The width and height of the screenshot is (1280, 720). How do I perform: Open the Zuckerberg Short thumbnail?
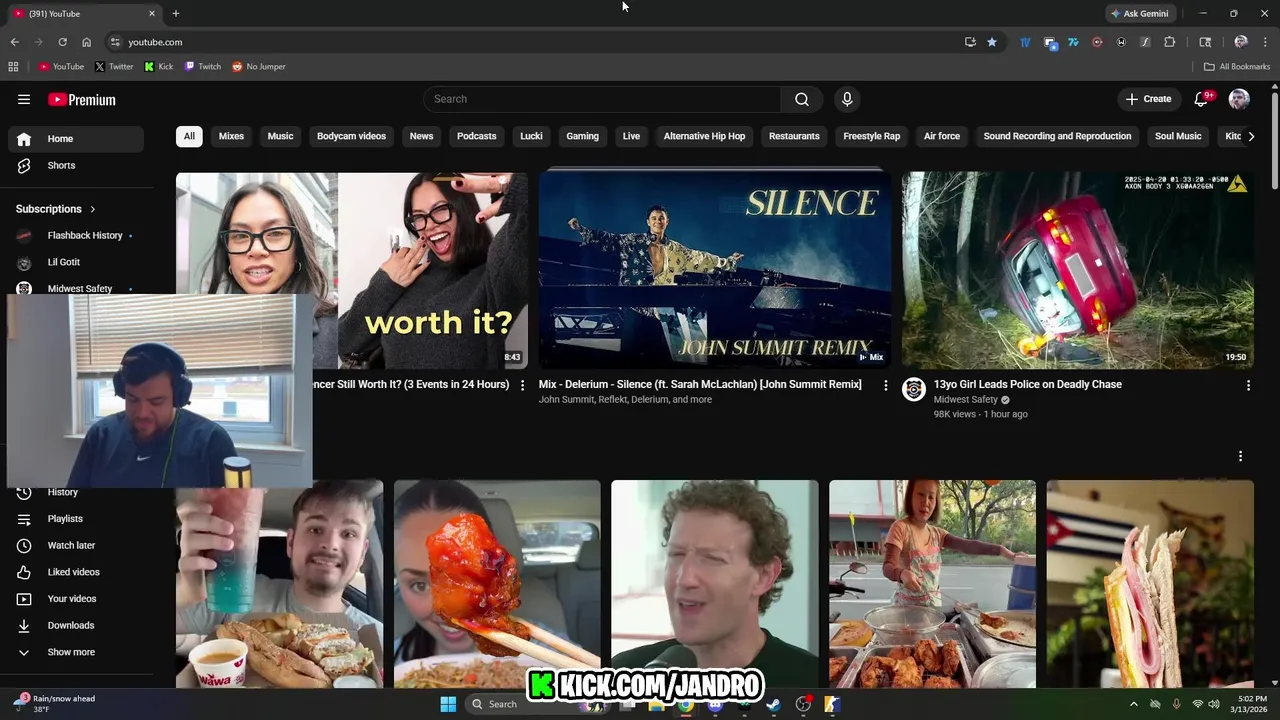pyautogui.click(x=714, y=584)
